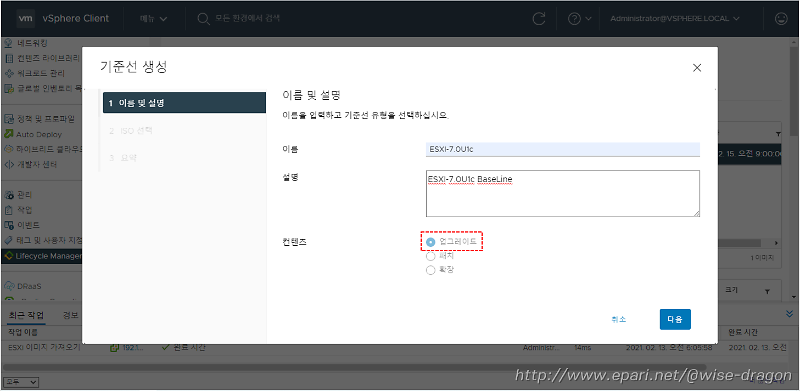Viewport: 800px width, 391px height.
Task: Click the 14ms value
Action: (x=583, y=348)
